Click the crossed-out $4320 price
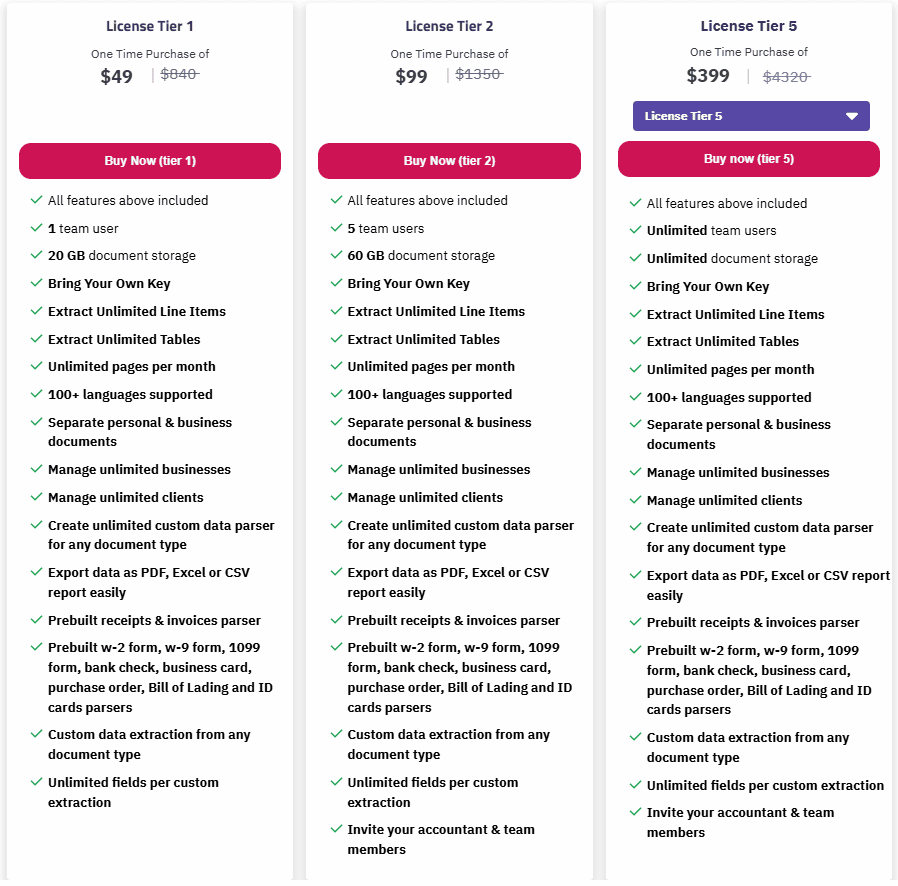Screen dimensions: 898x886 tap(786, 76)
